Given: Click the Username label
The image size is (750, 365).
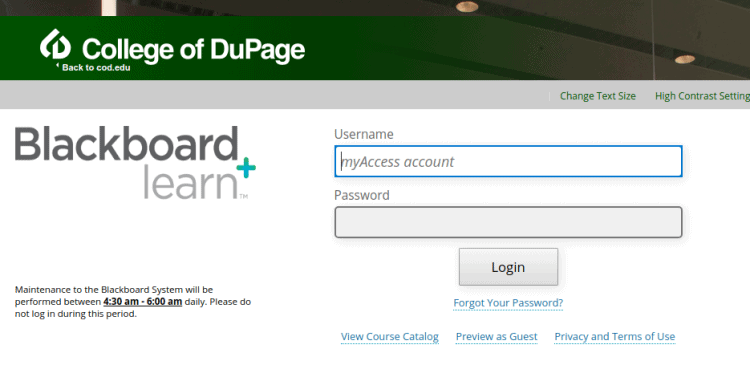Looking at the screenshot, I should (x=364, y=134).
